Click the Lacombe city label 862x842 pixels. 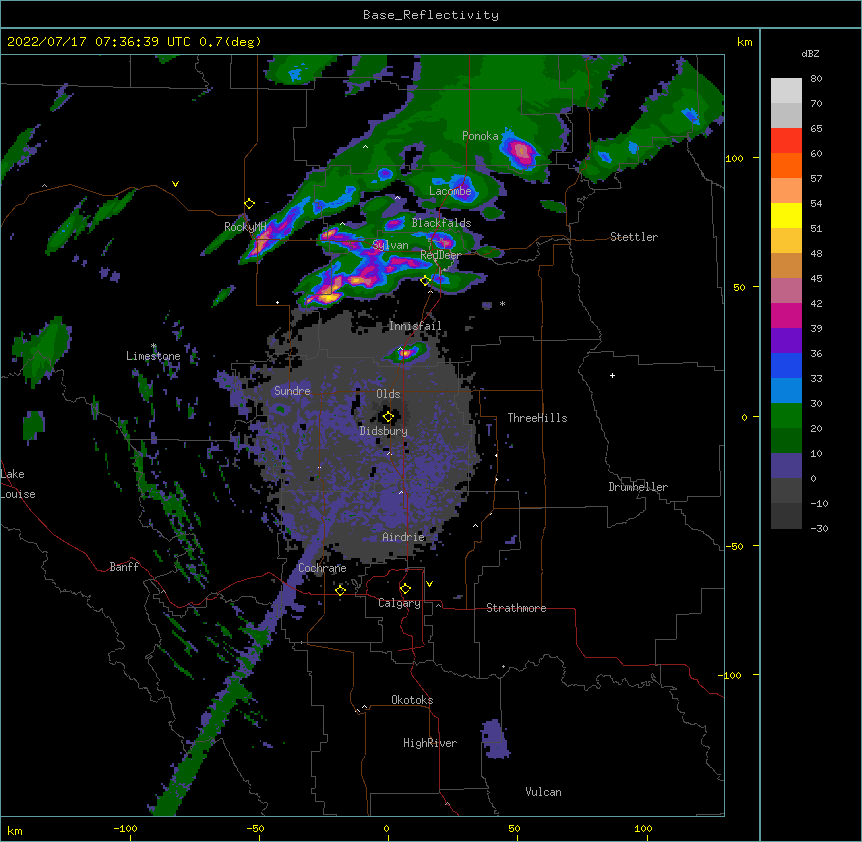450,191
